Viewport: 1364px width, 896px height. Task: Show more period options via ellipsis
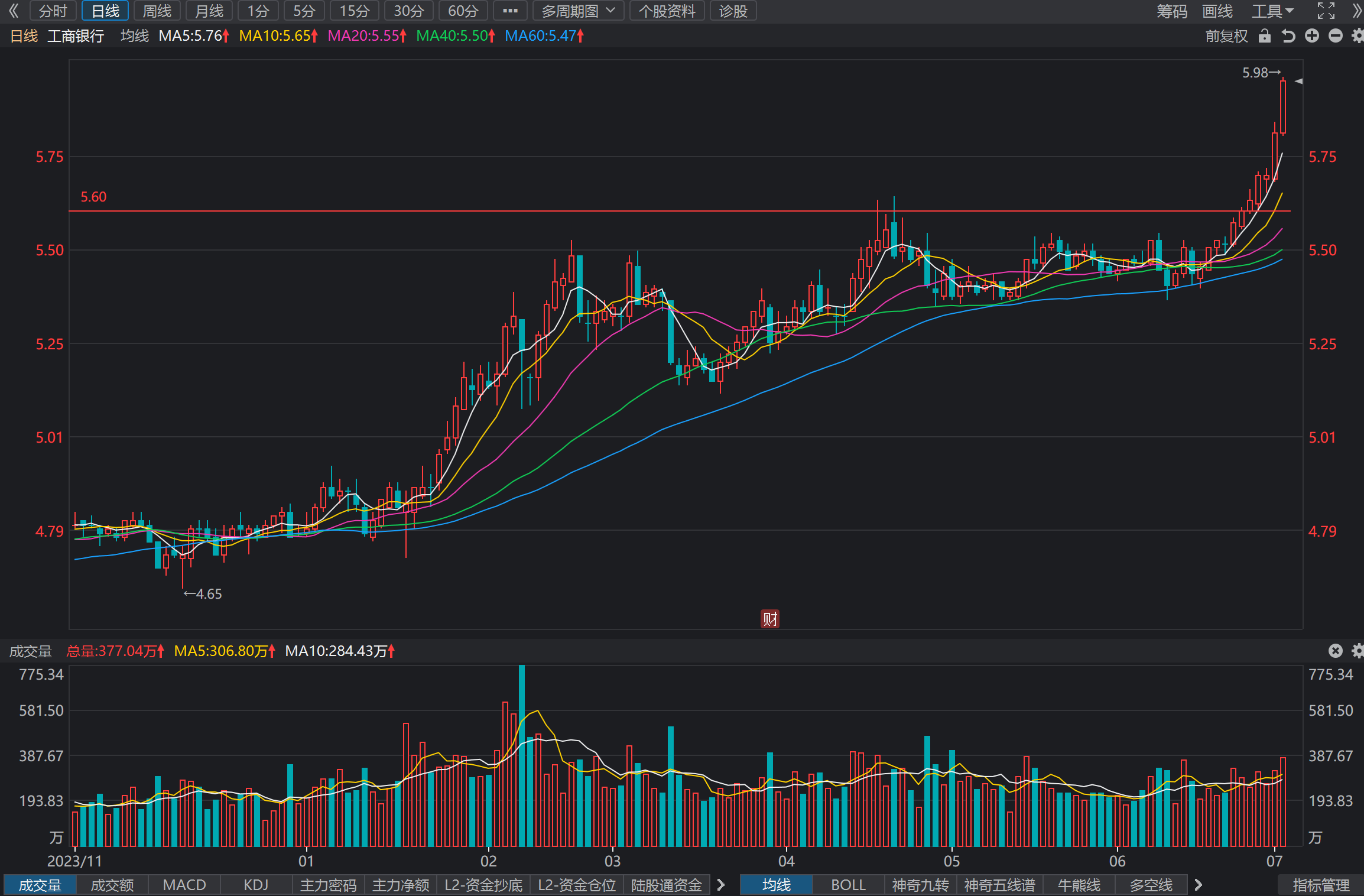[x=510, y=11]
